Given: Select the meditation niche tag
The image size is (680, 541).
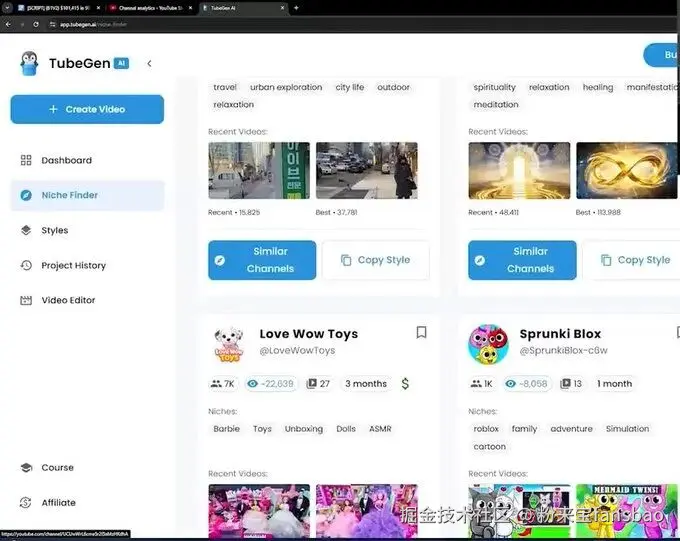Looking at the screenshot, I should (496, 105).
